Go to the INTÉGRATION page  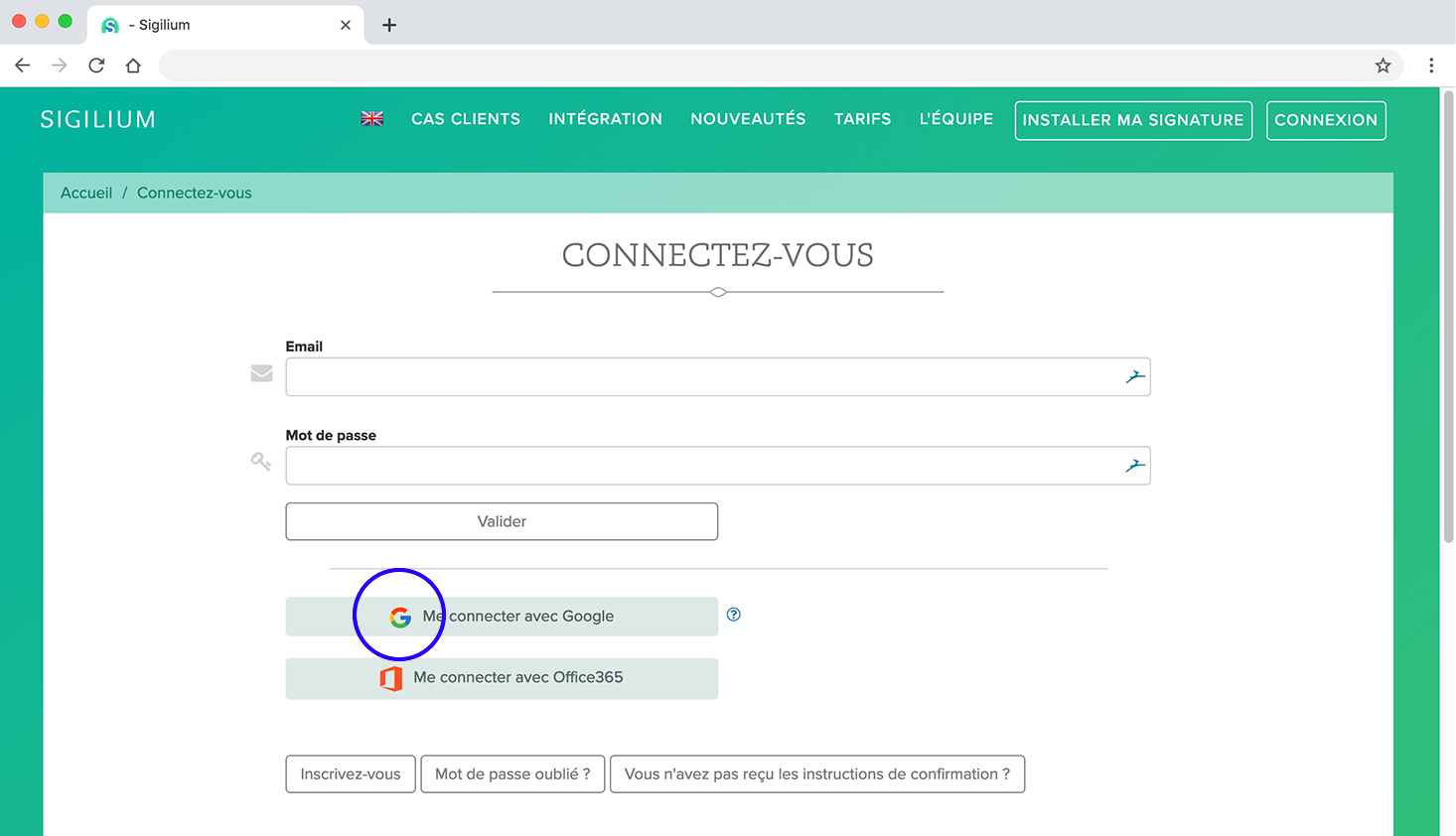coord(606,119)
